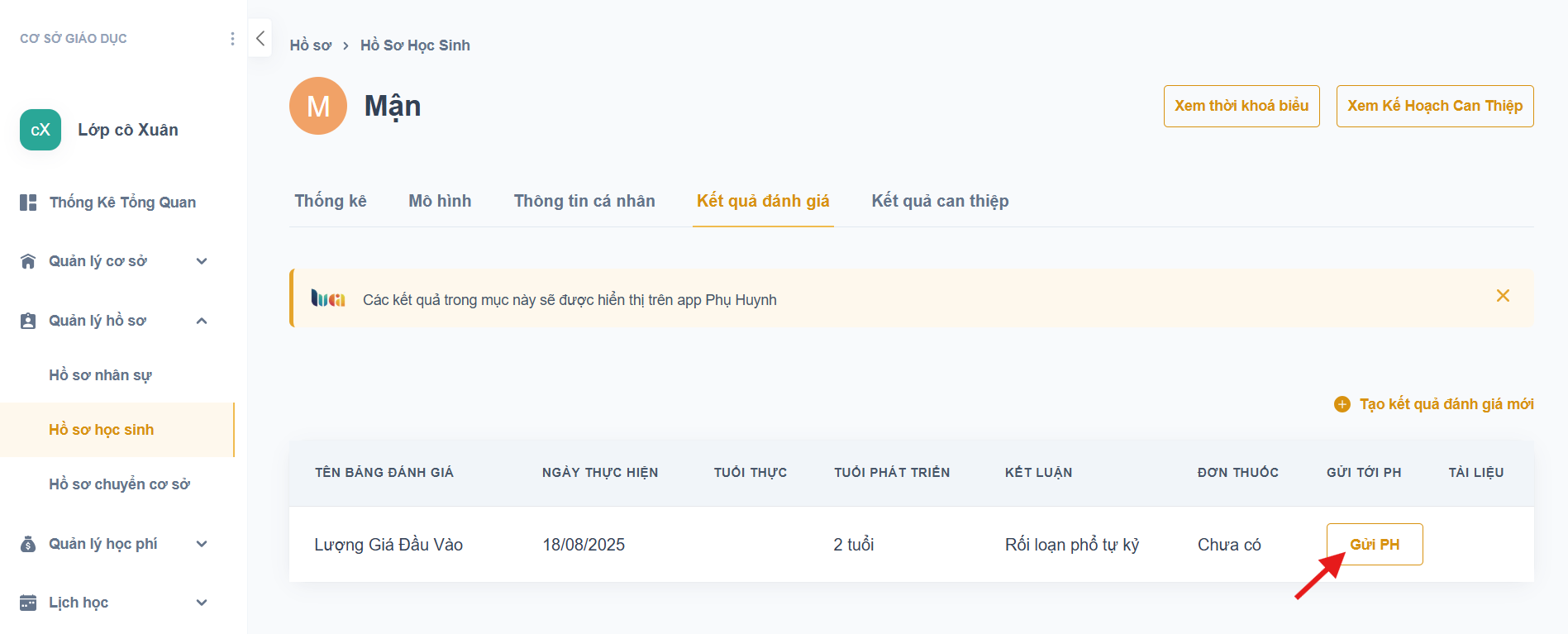Viewport: 1568px width, 634px height.
Task: Open the Kết quả can thiệp tab
Action: [940, 201]
